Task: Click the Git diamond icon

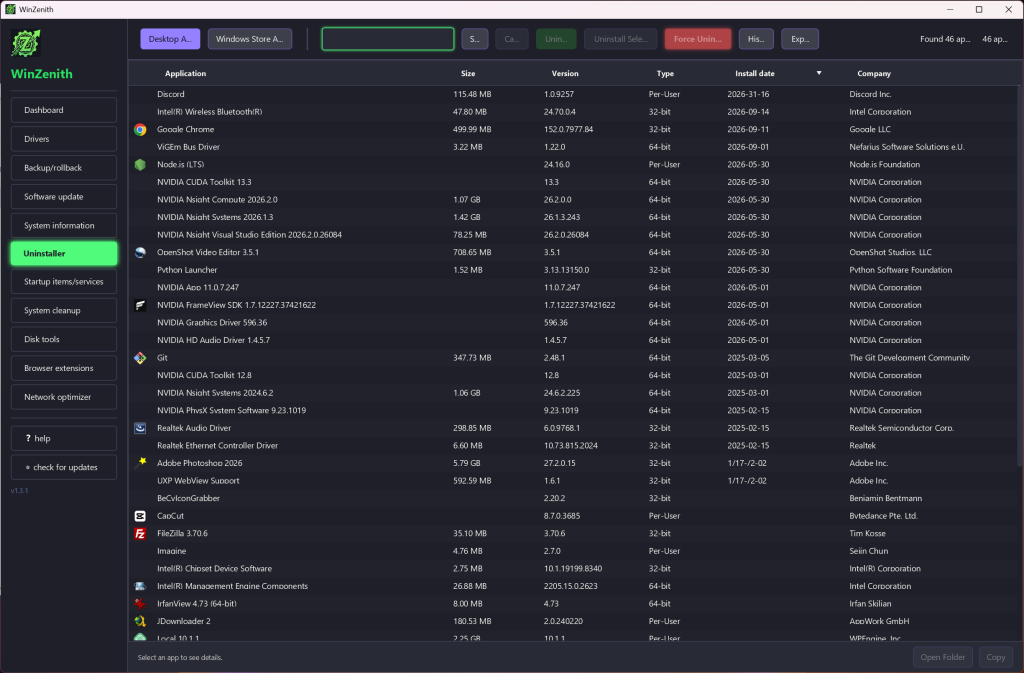Action: (x=140, y=358)
